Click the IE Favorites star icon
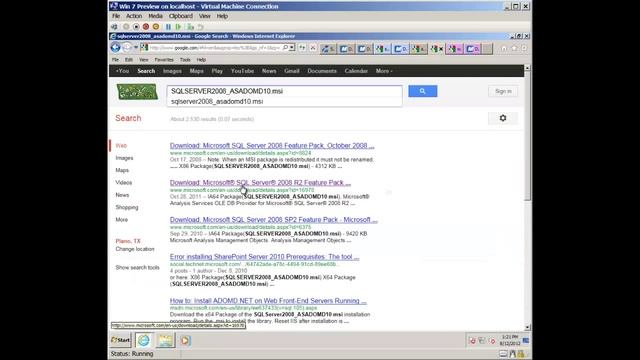 [514, 48]
